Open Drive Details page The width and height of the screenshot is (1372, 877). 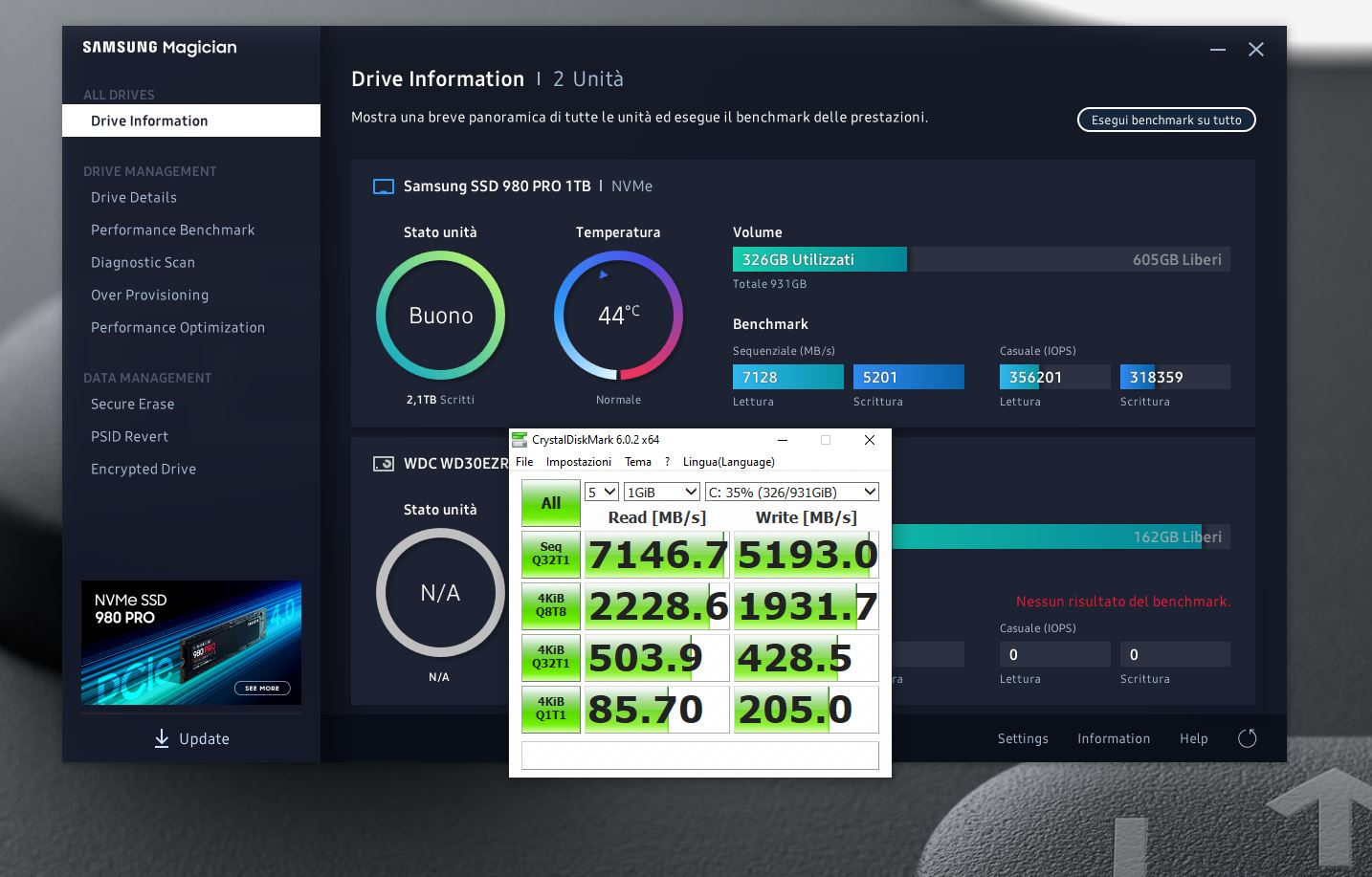(134, 197)
